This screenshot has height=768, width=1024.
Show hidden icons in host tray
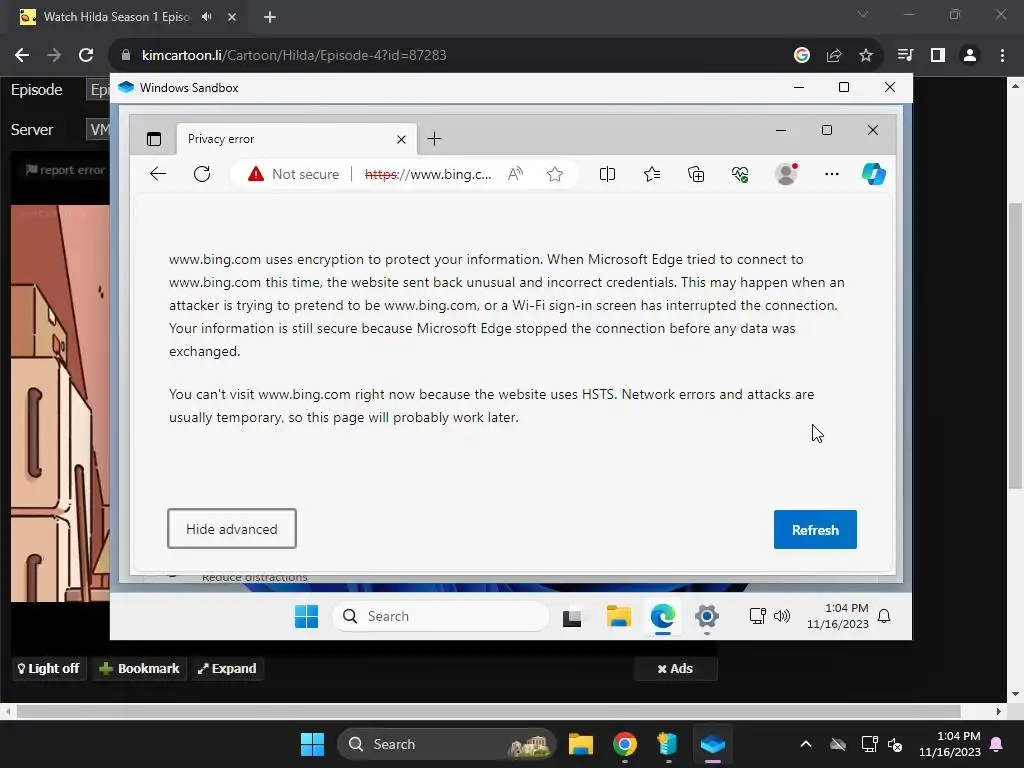pos(806,744)
